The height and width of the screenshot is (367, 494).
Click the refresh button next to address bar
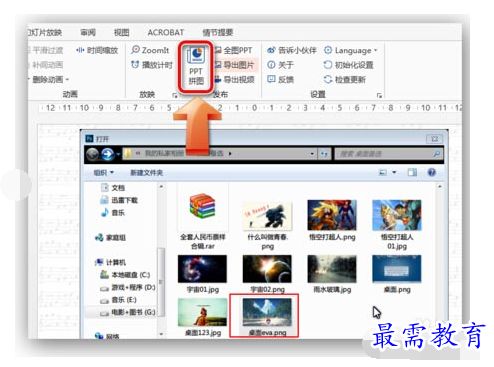click(x=324, y=154)
